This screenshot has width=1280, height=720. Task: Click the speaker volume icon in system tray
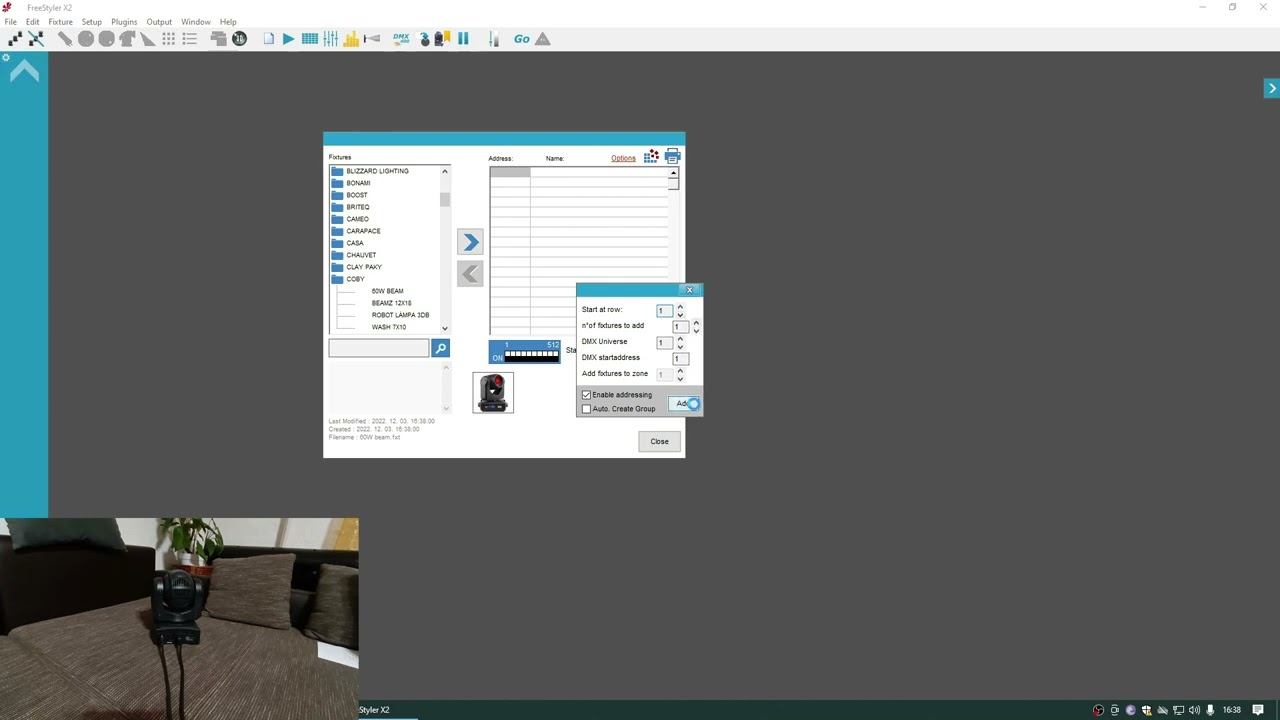(1194, 710)
